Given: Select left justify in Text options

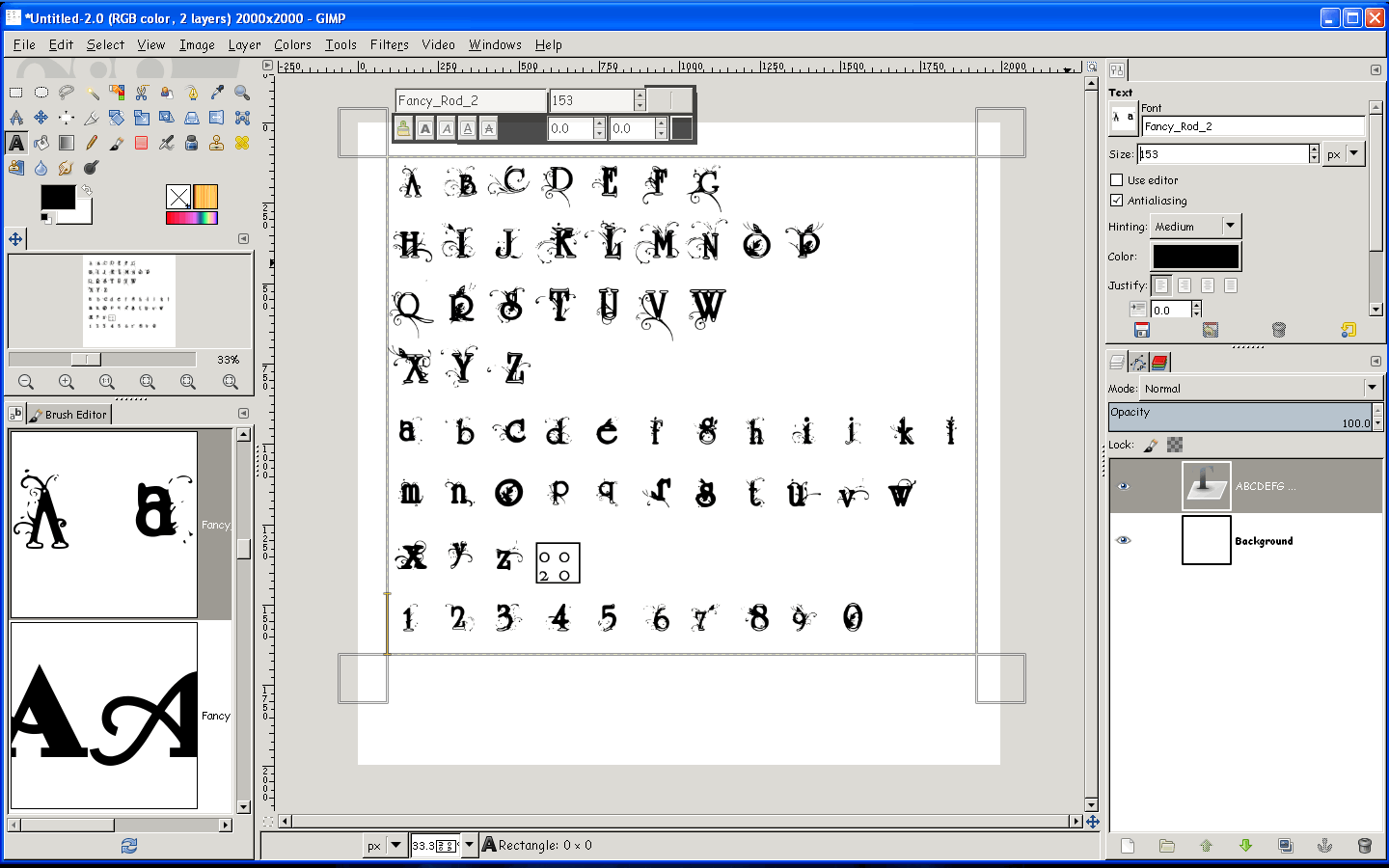Looking at the screenshot, I should click(x=1161, y=285).
